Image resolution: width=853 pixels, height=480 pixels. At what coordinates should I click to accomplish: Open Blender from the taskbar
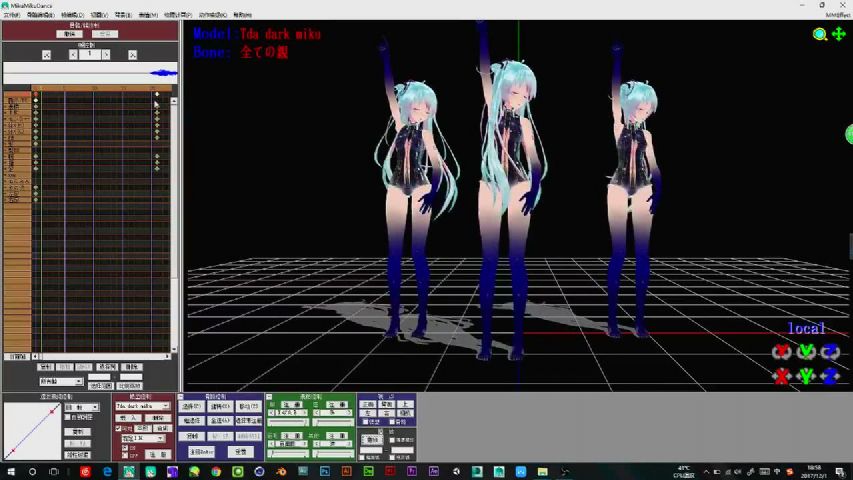tap(281, 471)
